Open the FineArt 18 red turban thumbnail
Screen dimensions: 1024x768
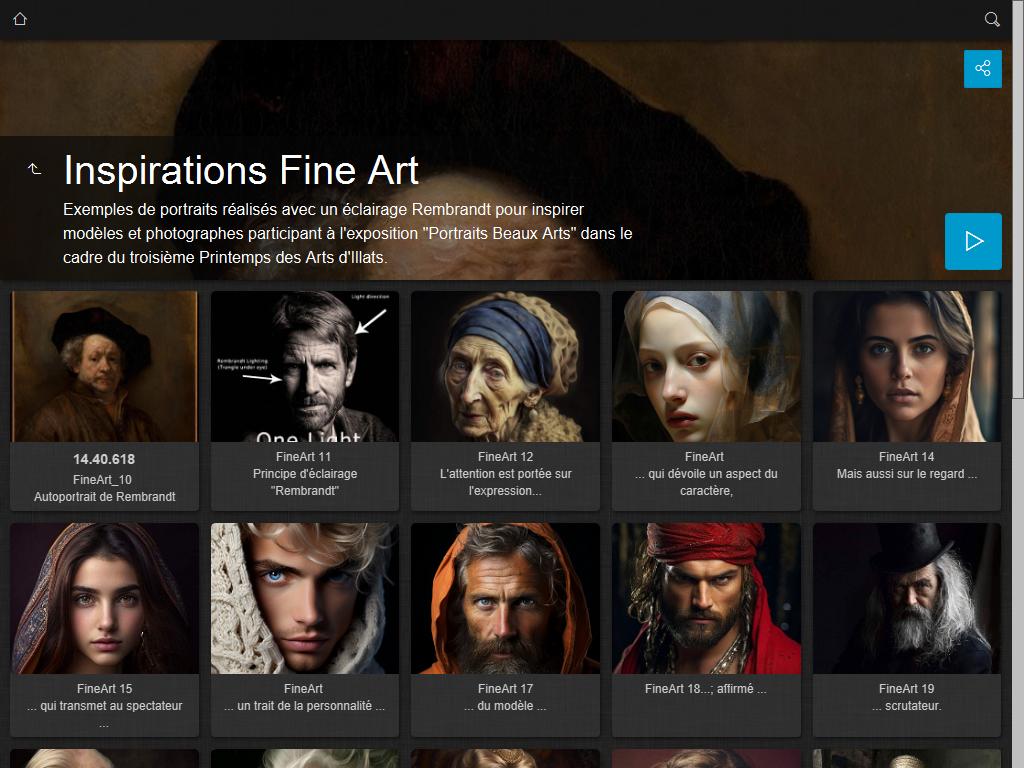[706, 598]
